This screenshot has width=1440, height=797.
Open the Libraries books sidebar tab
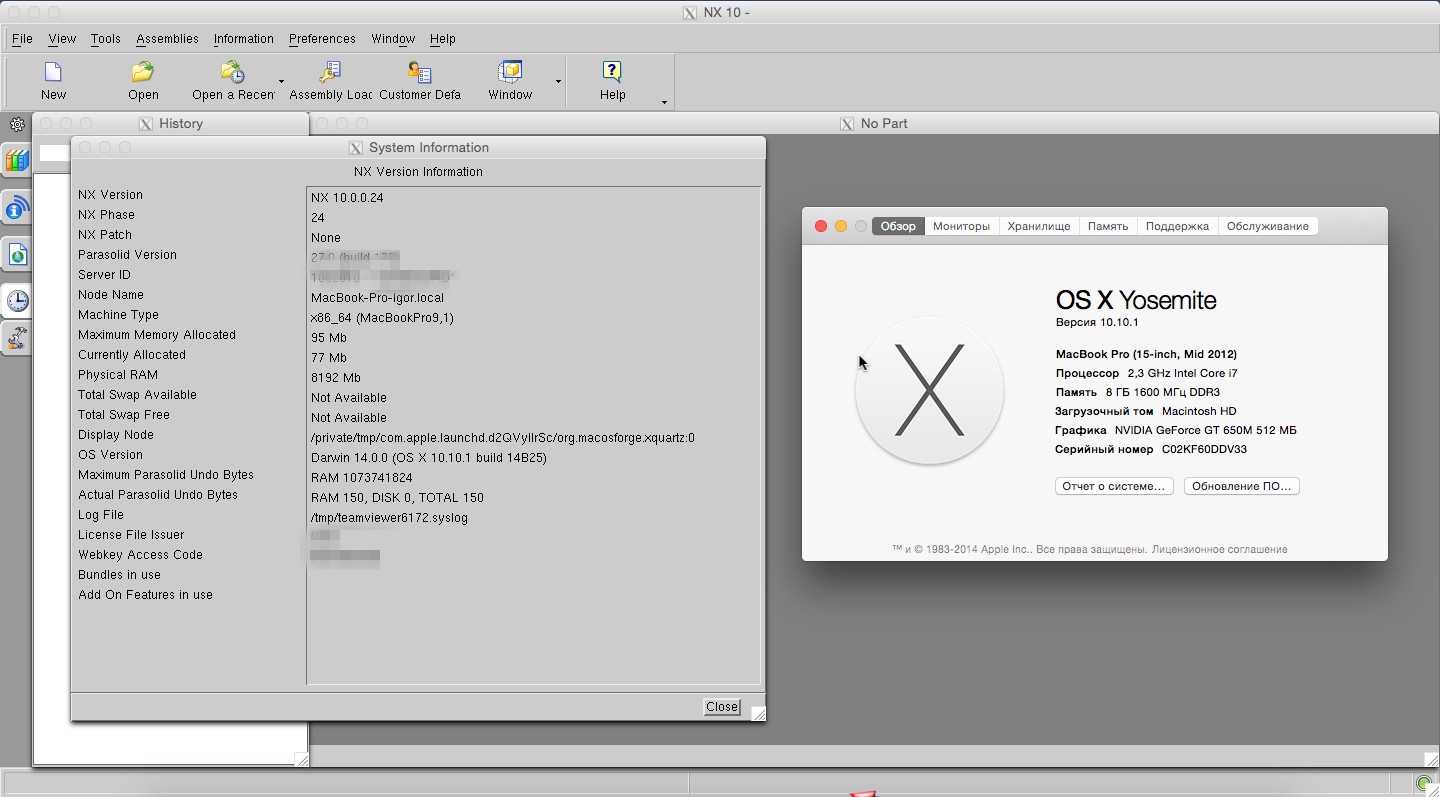[17, 160]
